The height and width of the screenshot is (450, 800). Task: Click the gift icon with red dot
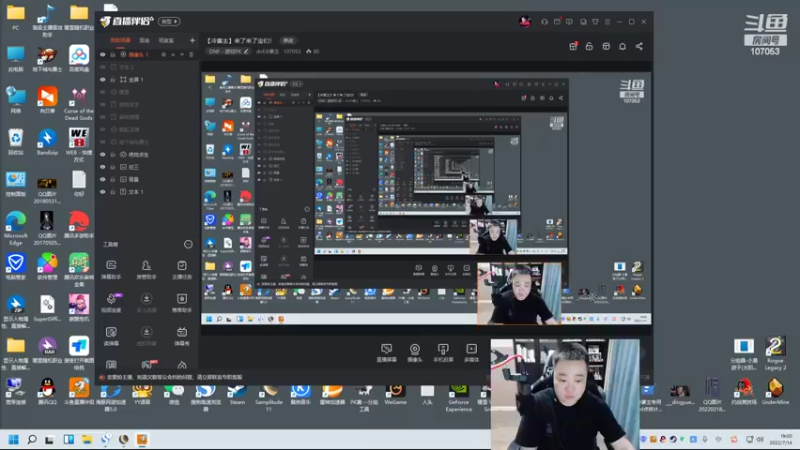573,46
